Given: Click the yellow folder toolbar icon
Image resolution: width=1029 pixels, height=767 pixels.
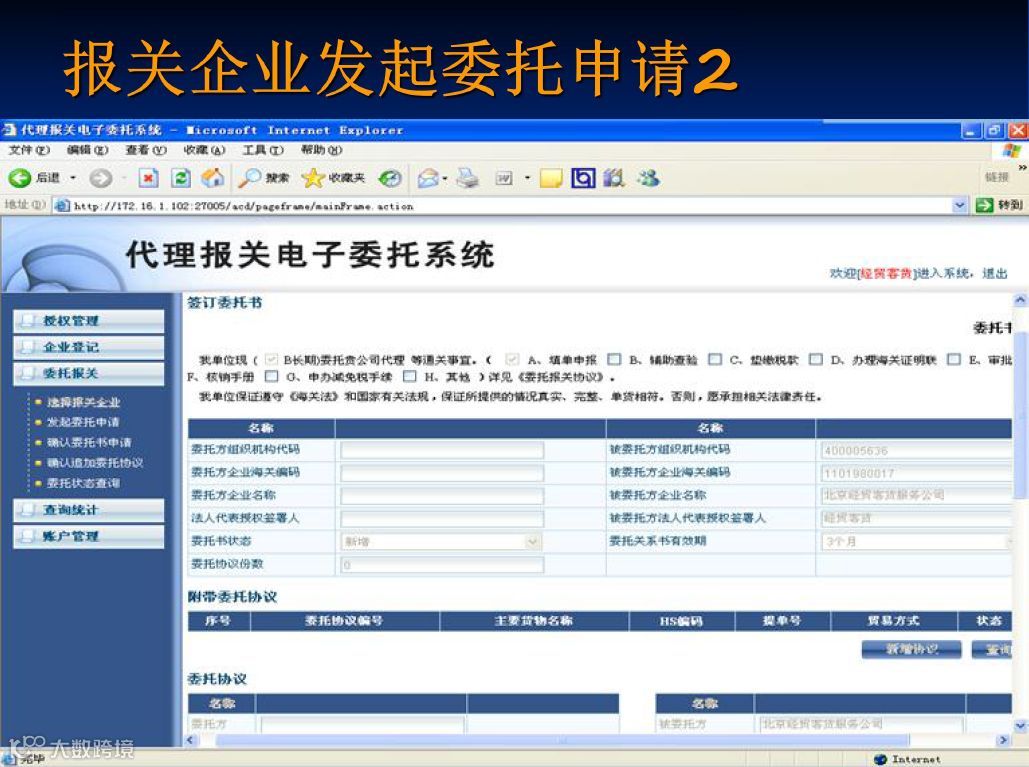Looking at the screenshot, I should point(551,178).
